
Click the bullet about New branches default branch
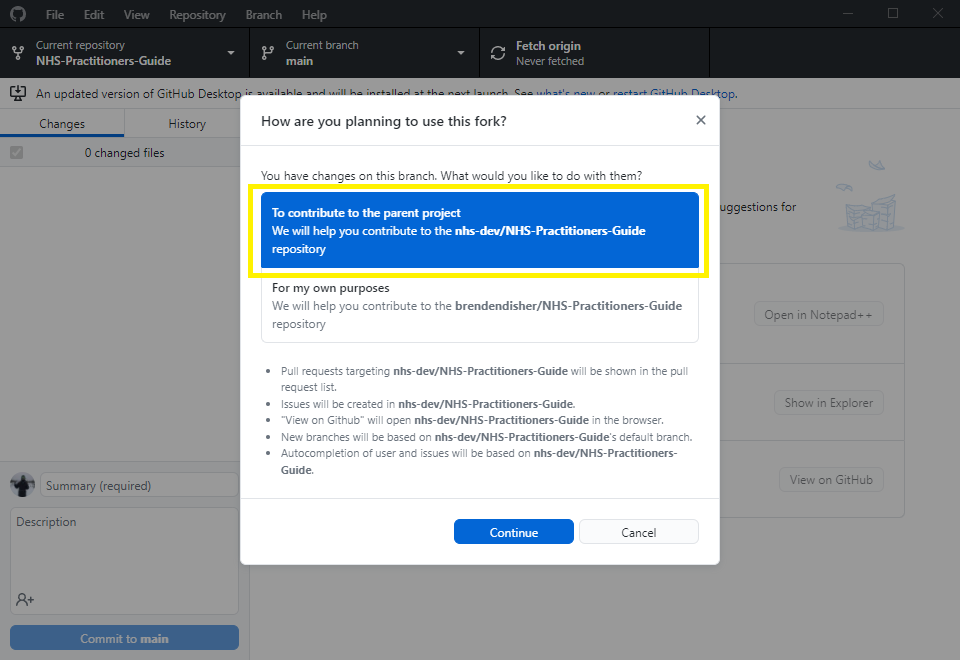(x=486, y=437)
